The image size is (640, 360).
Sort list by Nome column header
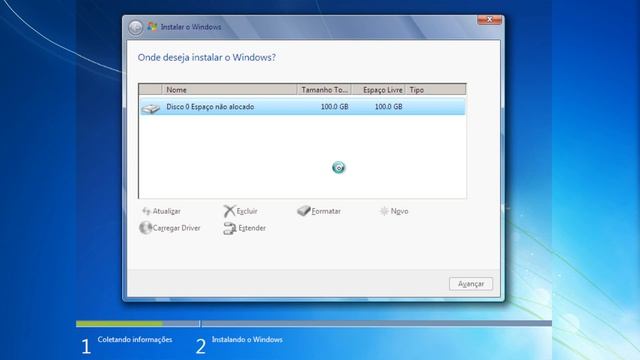(229, 89)
